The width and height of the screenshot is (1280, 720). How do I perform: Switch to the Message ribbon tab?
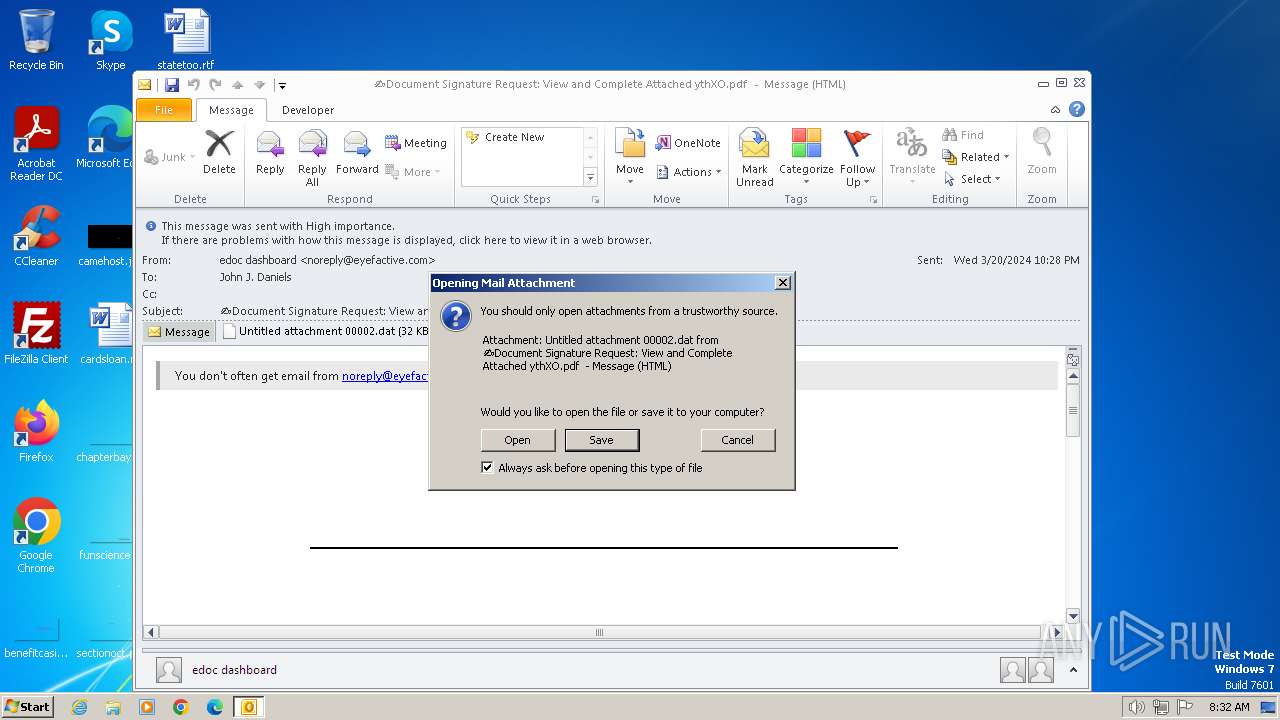coord(231,110)
